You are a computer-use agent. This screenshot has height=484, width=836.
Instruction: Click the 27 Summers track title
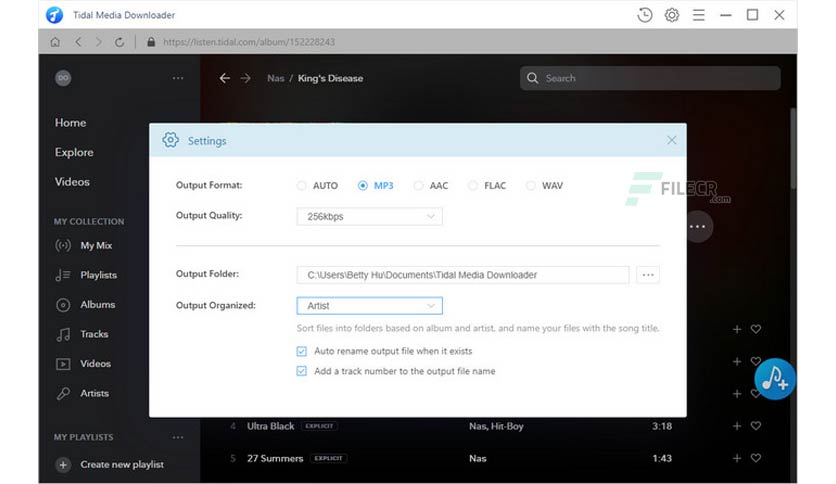pyautogui.click(x=275, y=458)
